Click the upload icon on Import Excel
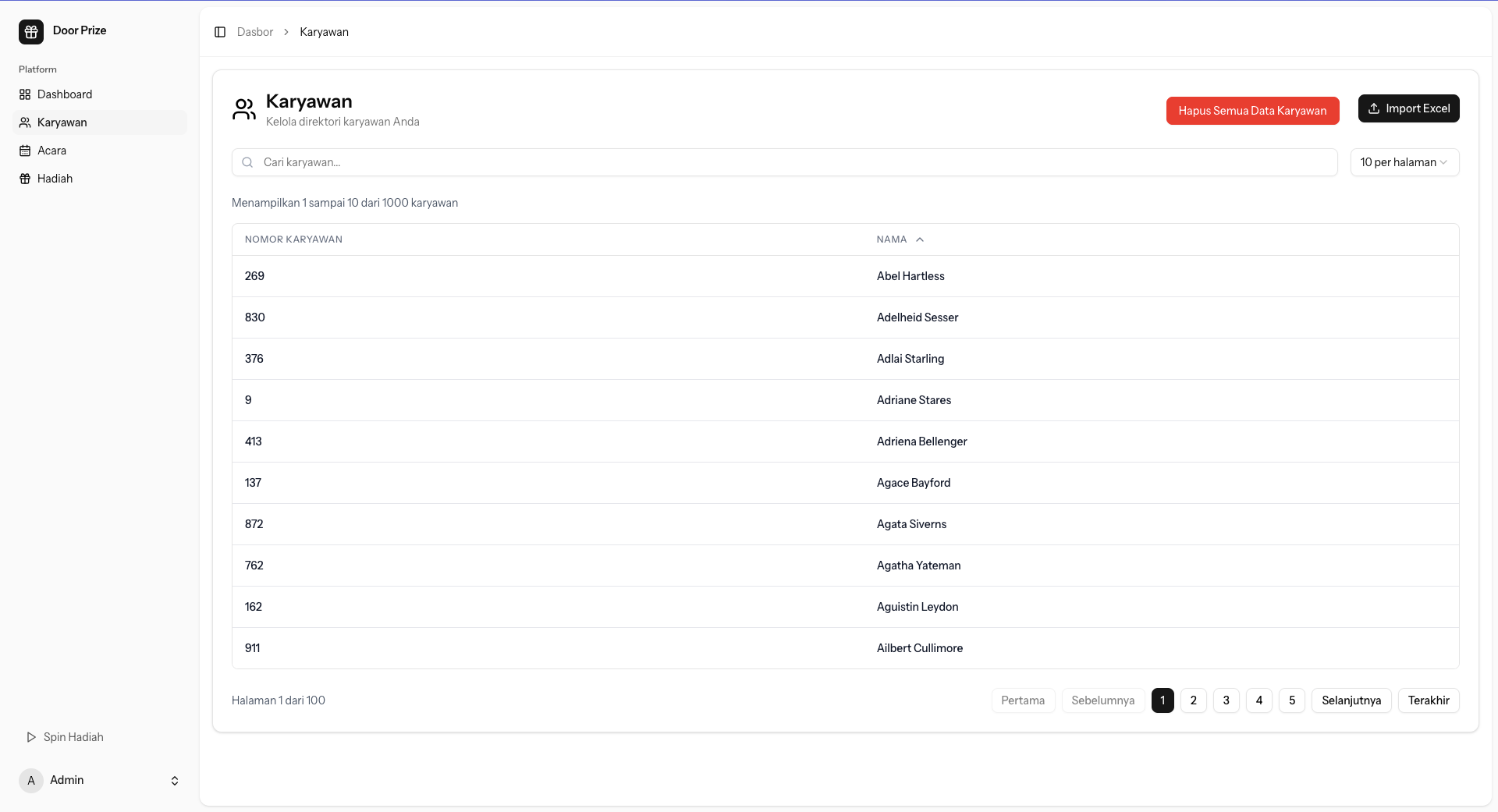The width and height of the screenshot is (1498, 812). [1374, 108]
